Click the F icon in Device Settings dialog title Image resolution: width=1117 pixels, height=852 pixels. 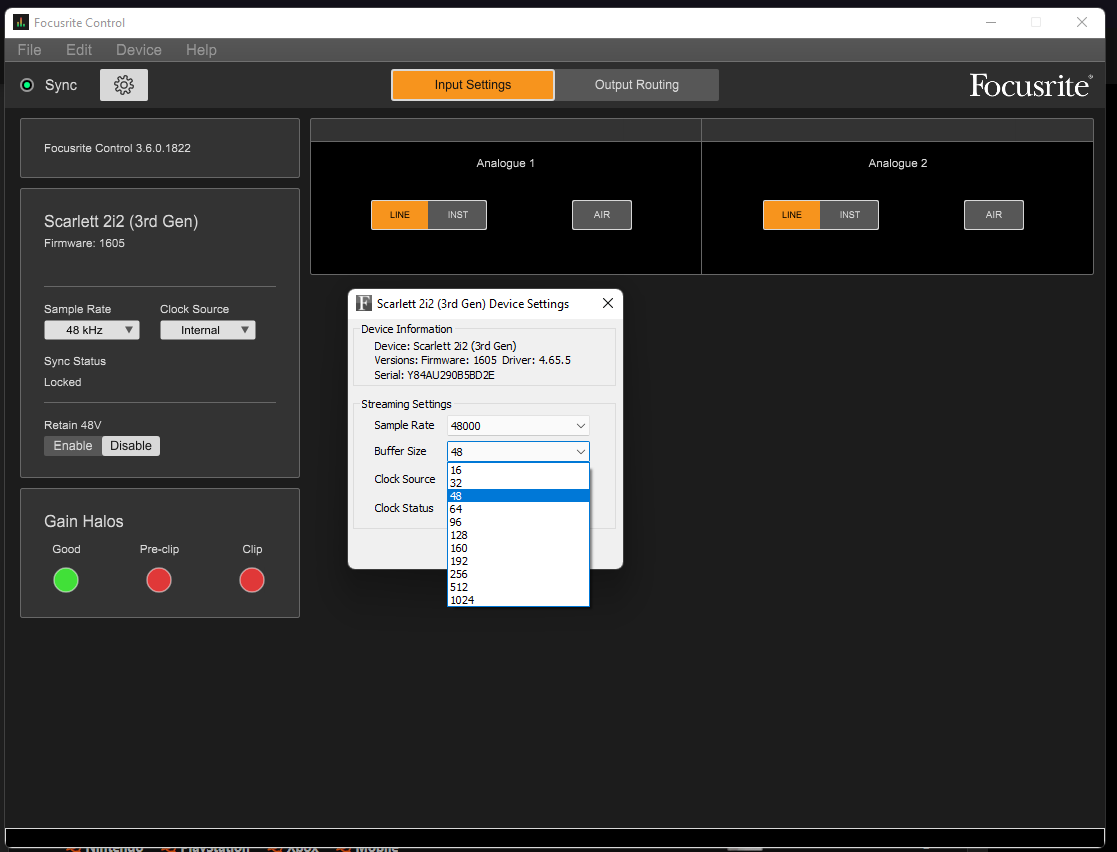tap(364, 303)
